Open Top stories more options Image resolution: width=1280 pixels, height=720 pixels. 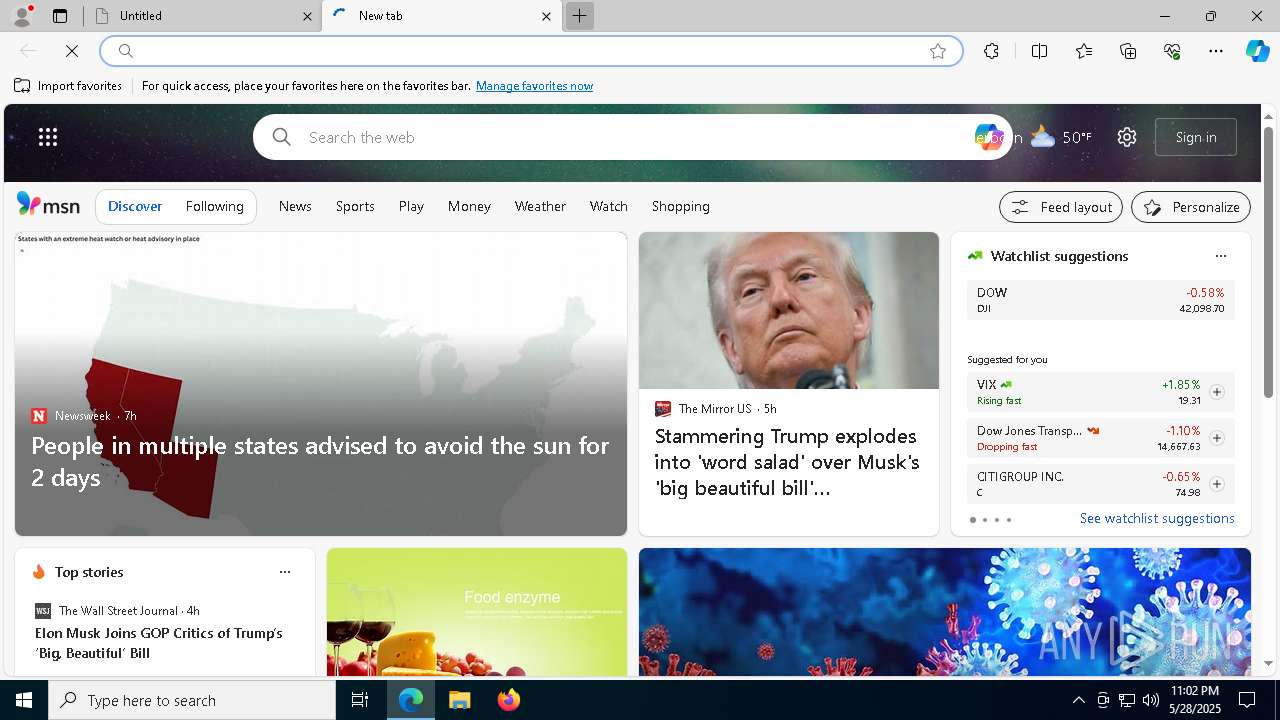point(285,572)
